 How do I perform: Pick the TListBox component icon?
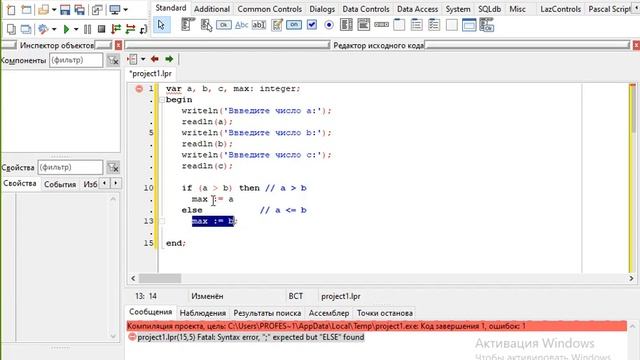tap(346, 25)
